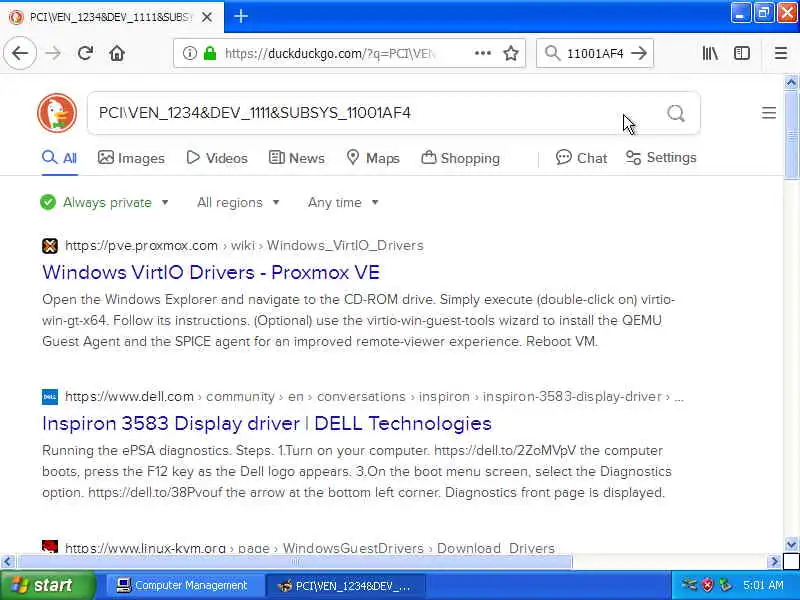This screenshot has height=600, width=800.
Task: Reload the current page
Action: [85, 53]
